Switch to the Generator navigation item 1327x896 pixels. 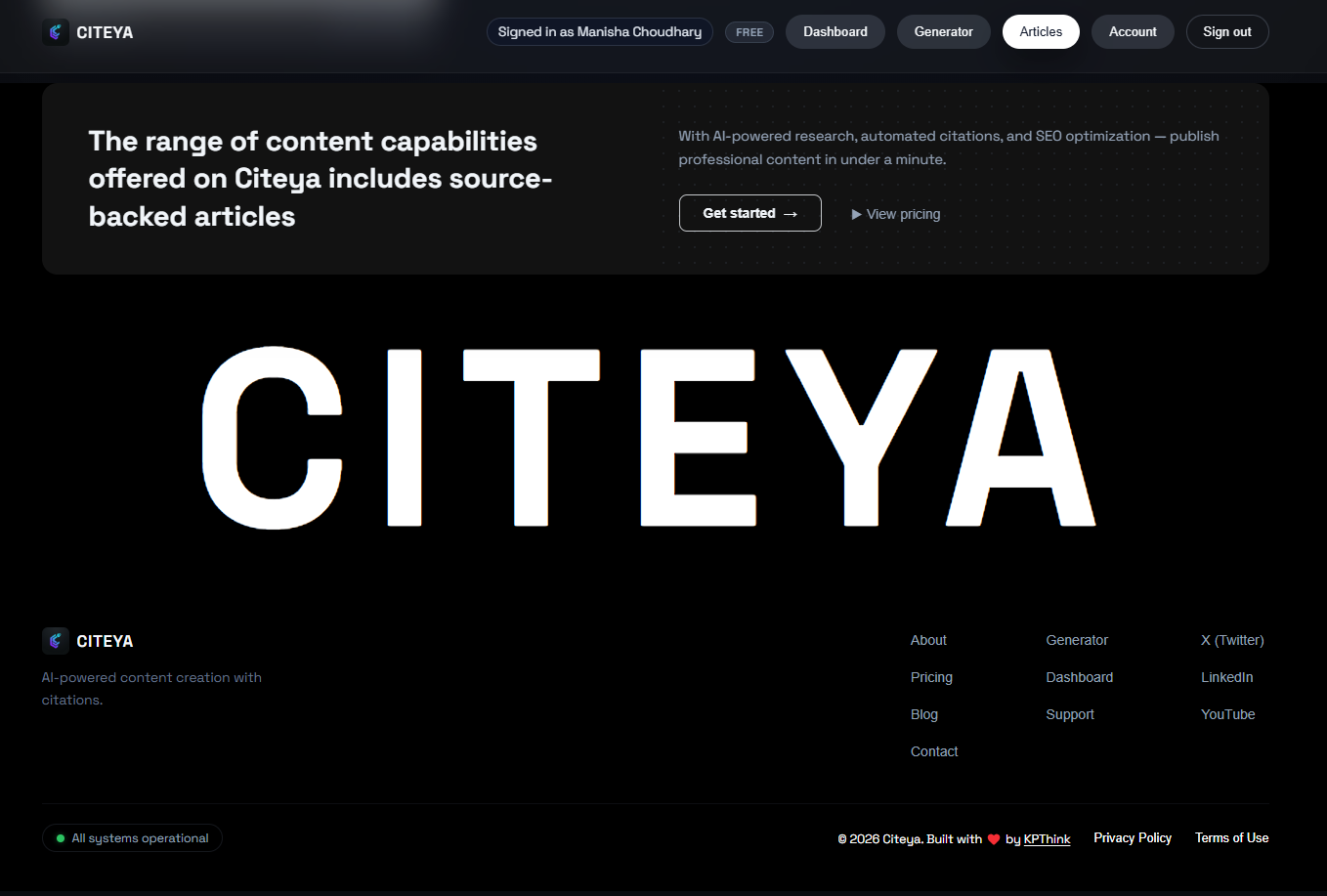tap(943, 31)
